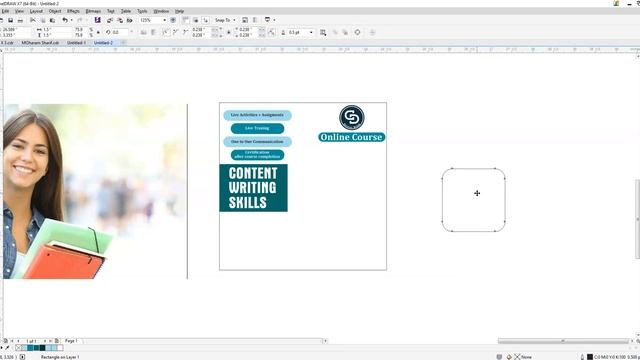This screenshot has width=640, height=360.
Task: Click the fill bucket status icon
Action: point(509,357)
